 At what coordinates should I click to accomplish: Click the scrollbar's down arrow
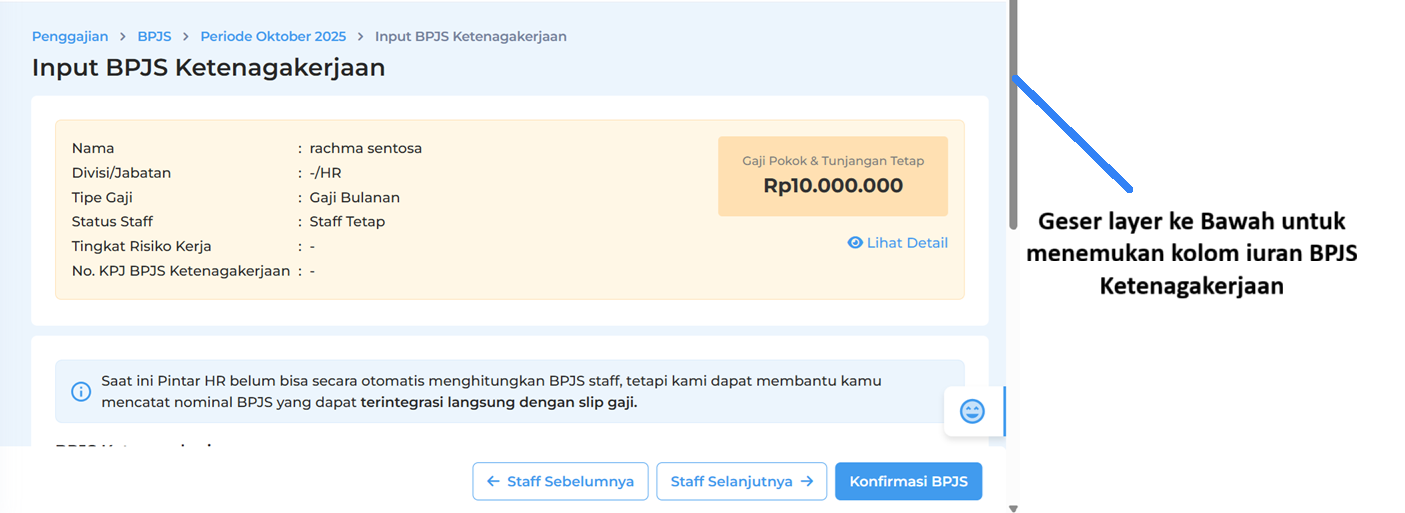click(x=1013, y=508)
